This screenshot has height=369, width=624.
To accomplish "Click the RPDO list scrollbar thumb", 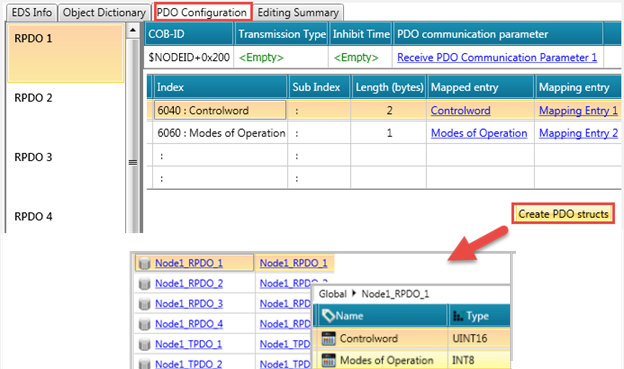I will click(x=133, y=162).
